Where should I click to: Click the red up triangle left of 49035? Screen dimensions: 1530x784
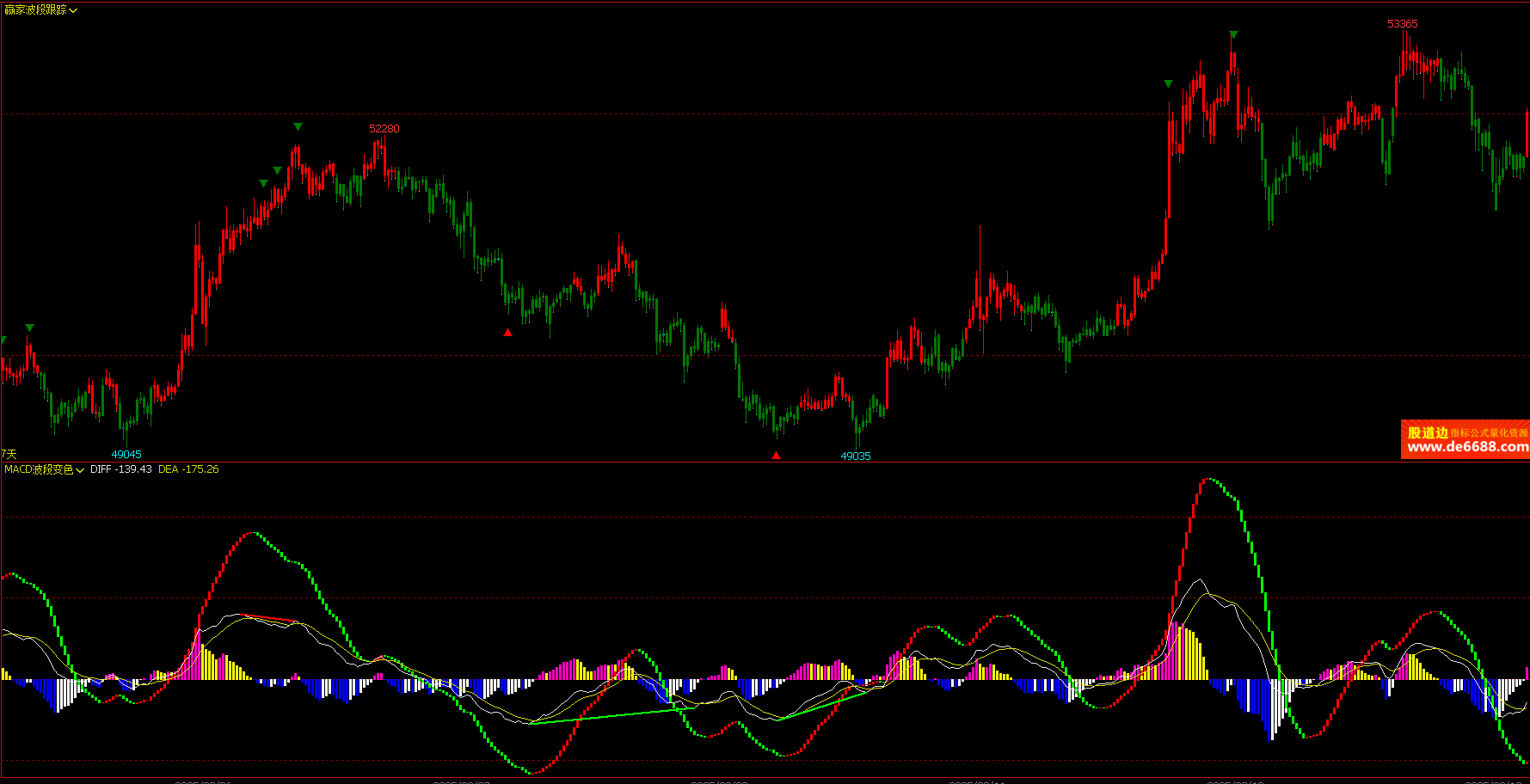click(x=776, y=456)
